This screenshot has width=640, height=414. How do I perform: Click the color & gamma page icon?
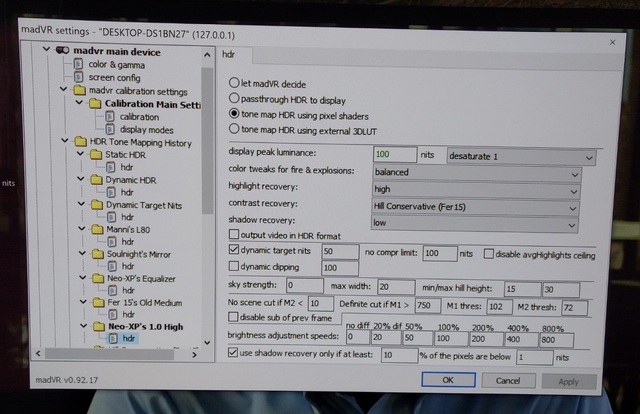coord(80,65)
